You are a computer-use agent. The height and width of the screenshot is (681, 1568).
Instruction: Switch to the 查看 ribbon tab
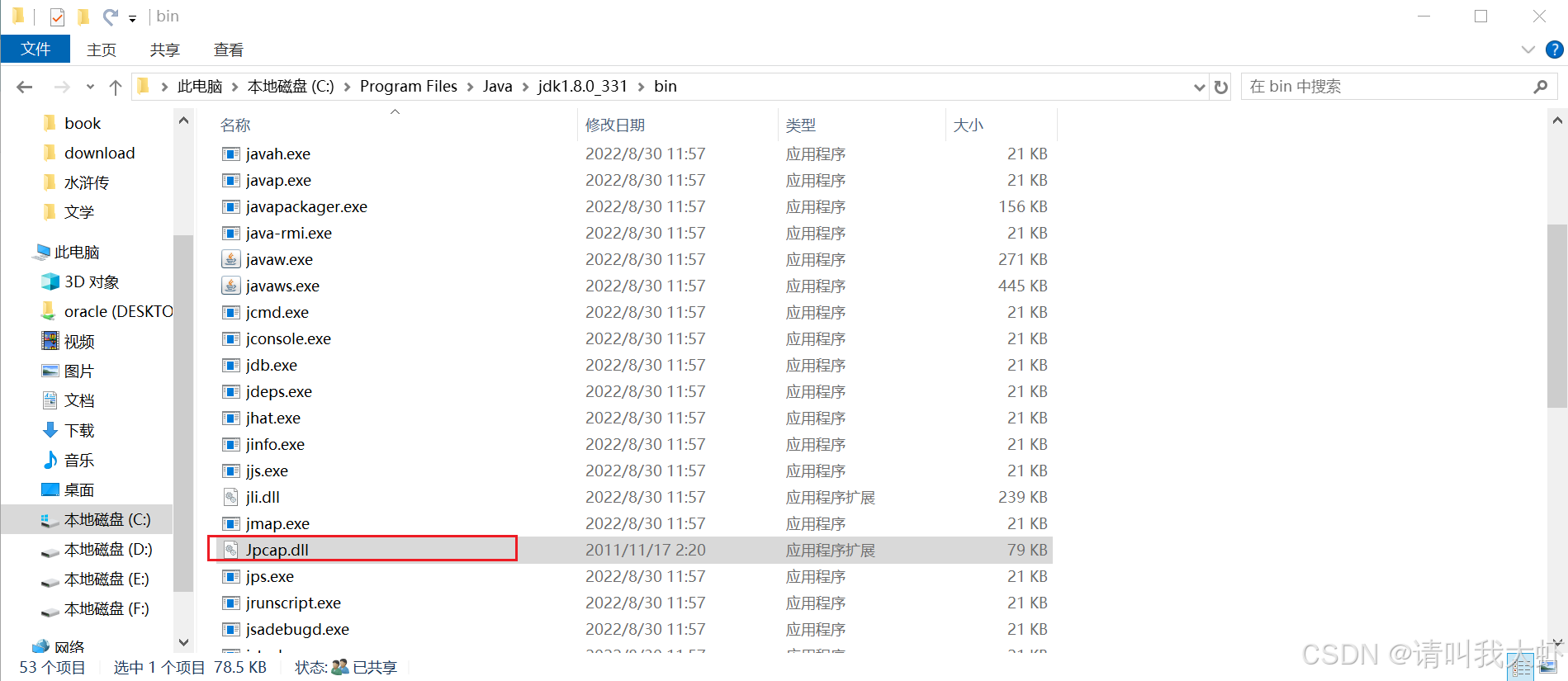(x=229, y=50)
